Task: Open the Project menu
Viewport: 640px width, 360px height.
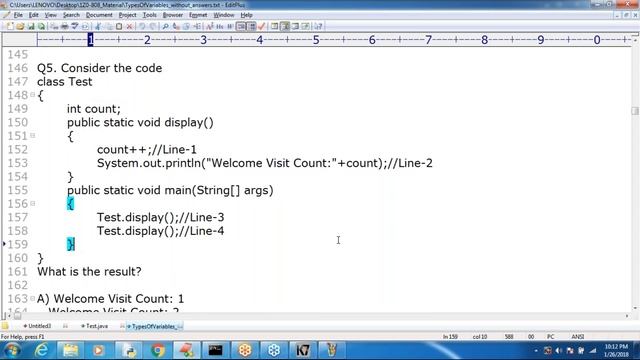Action: tap(127, 15)
